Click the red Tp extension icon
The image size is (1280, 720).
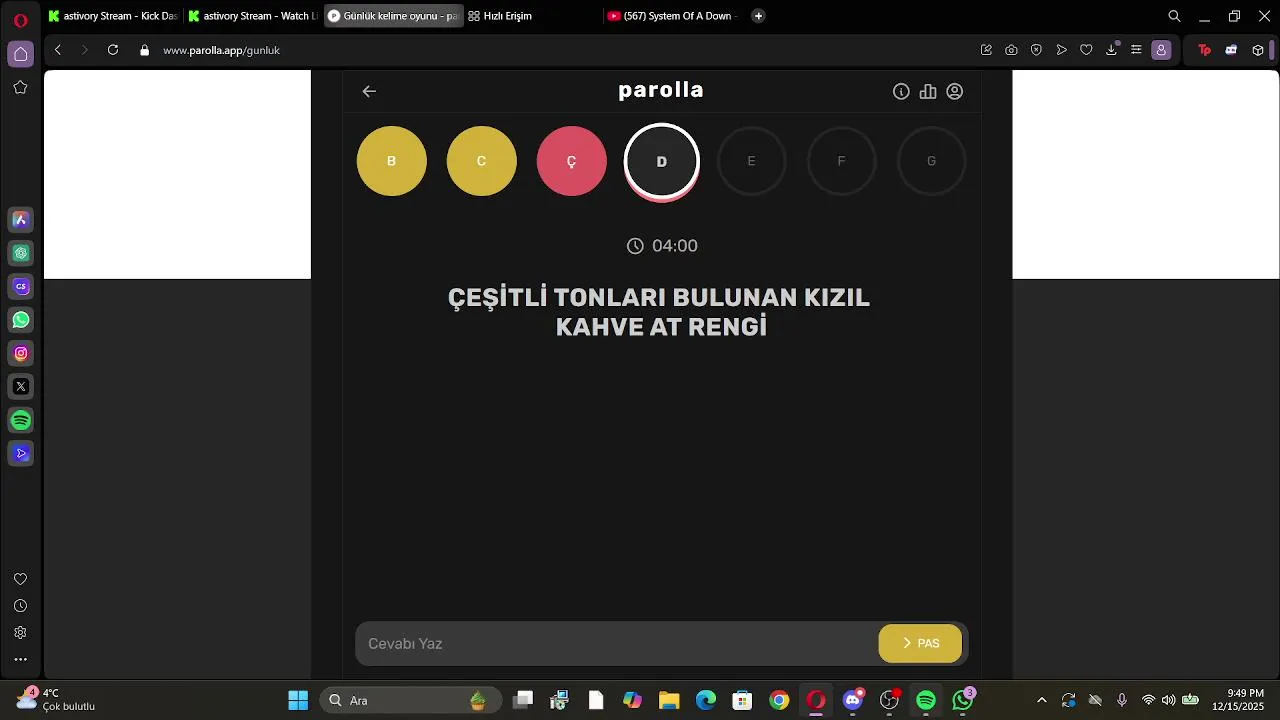tap(1204, 50)
